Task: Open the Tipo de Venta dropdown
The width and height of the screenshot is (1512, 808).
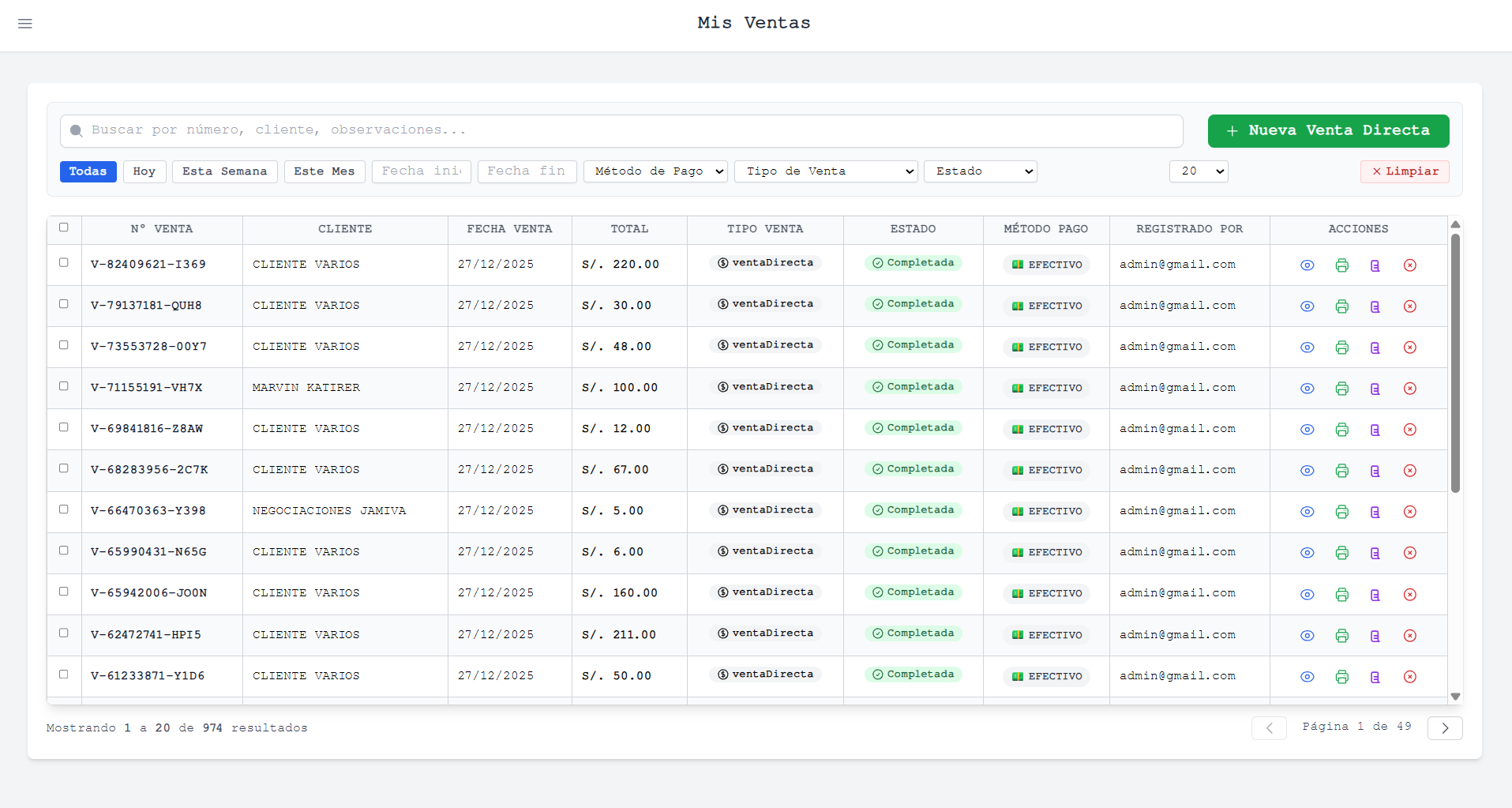Action: [826, 171]
